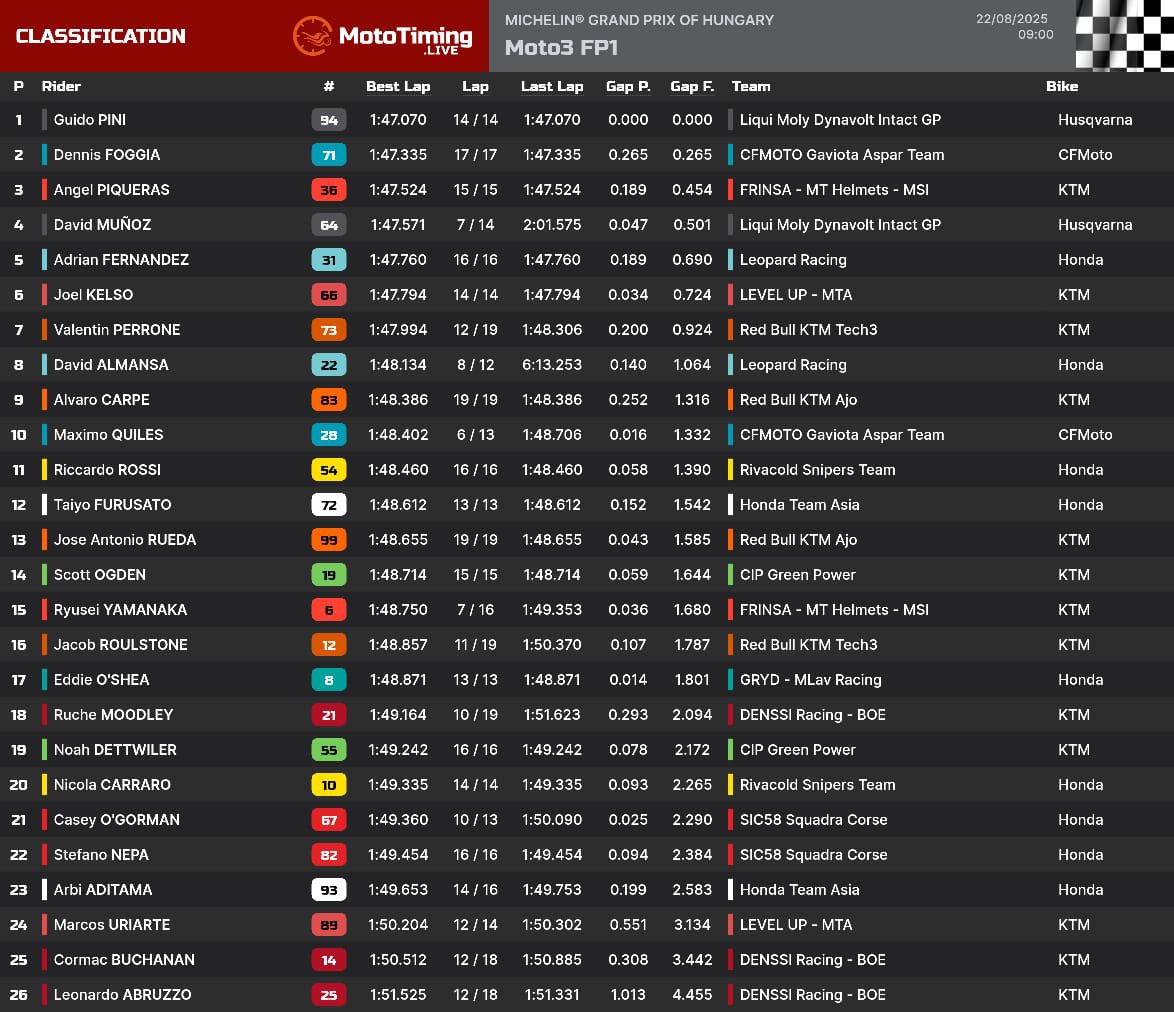Click number badge 21 for Ruche Moodley
The width and height of the screenshot is (1174, 1012).
click(329, 715)
